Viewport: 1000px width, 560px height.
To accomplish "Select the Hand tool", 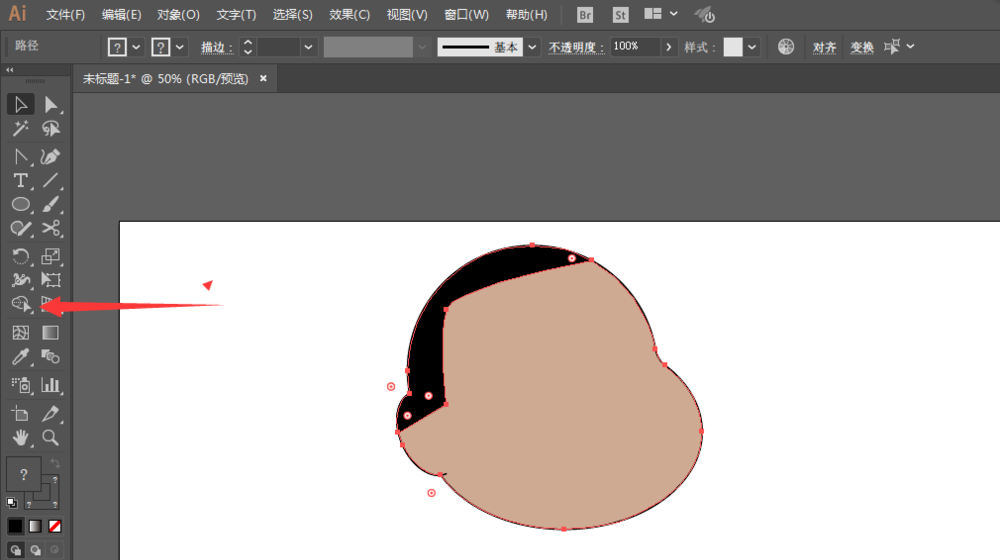I will click(x=20, y=438).
